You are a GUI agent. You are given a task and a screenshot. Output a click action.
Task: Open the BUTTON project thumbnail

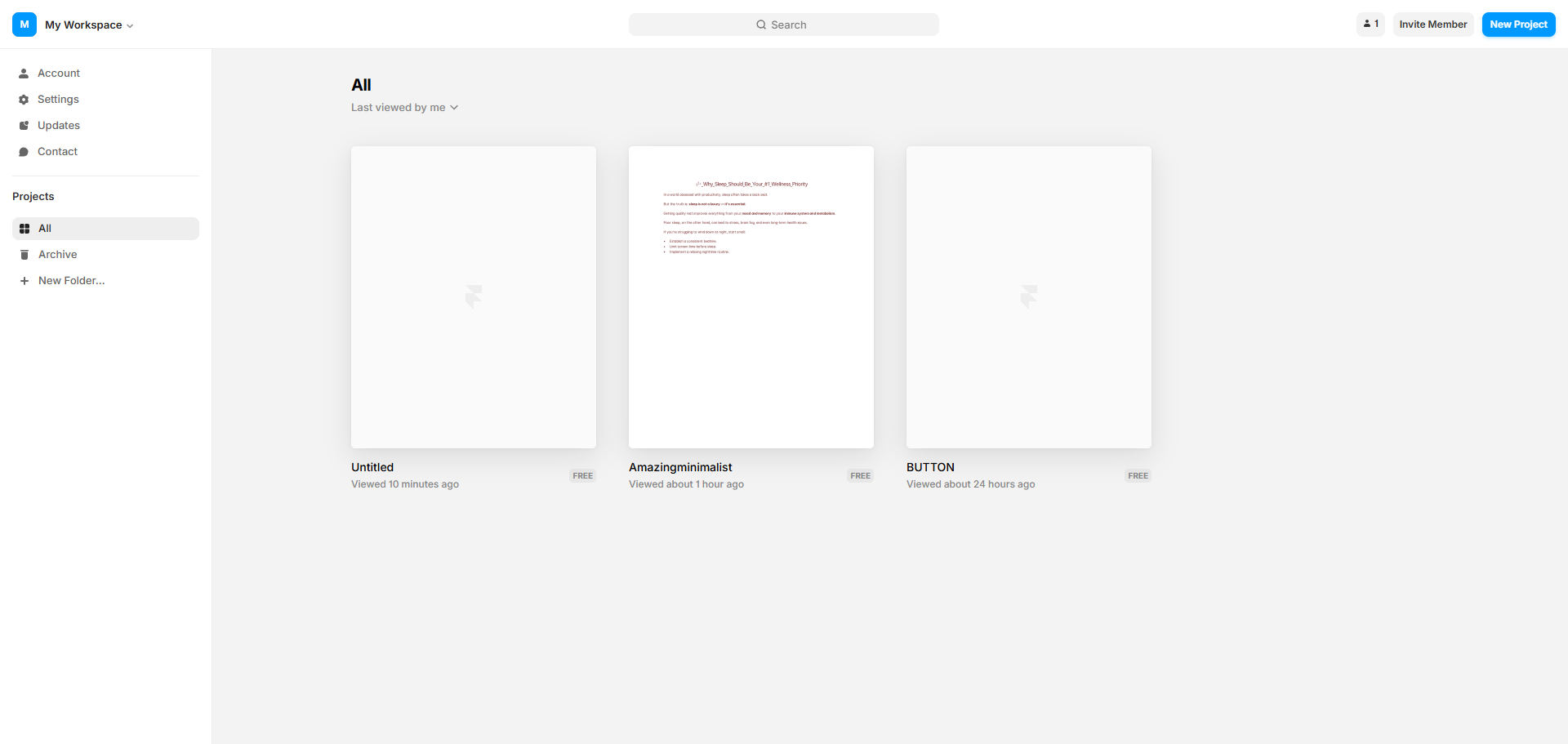coord(1029,297)
